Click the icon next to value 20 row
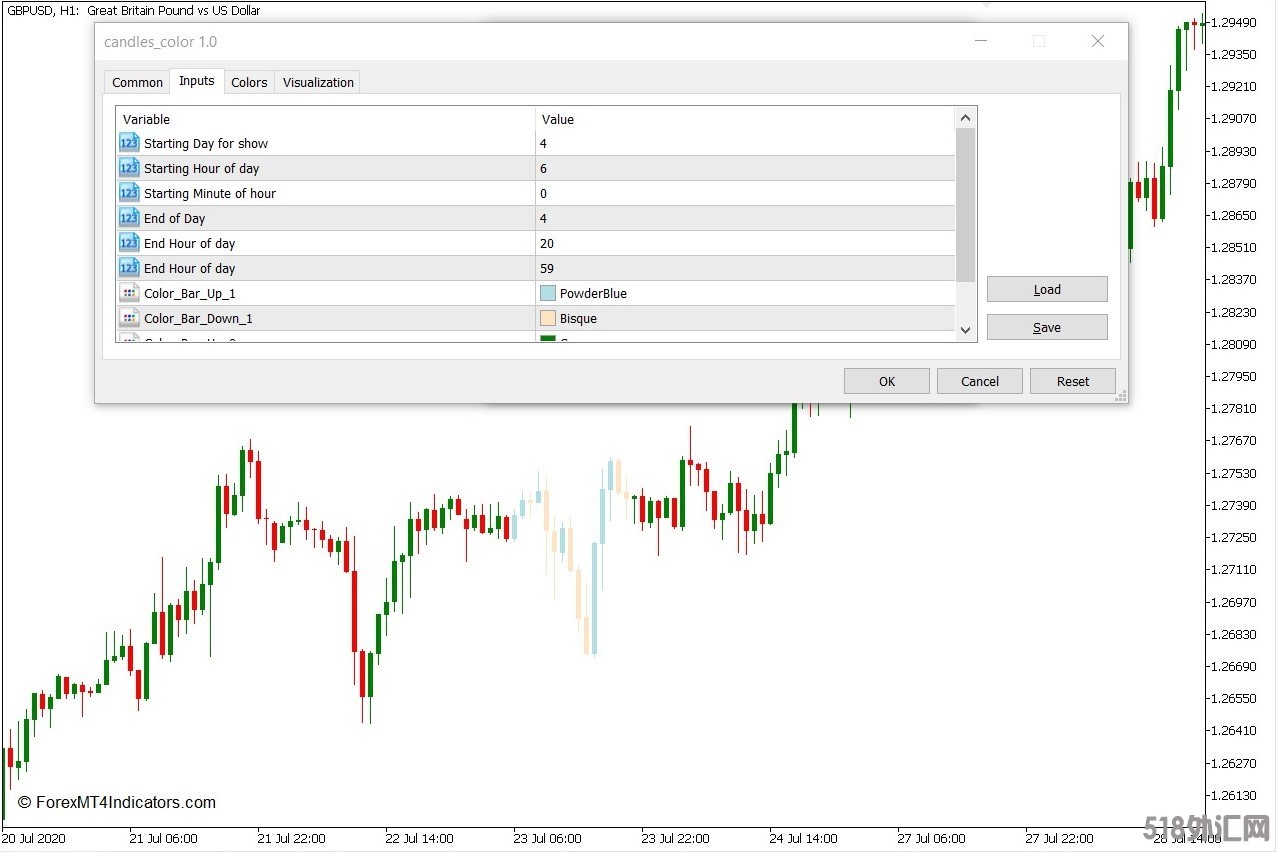 point(129,243)
